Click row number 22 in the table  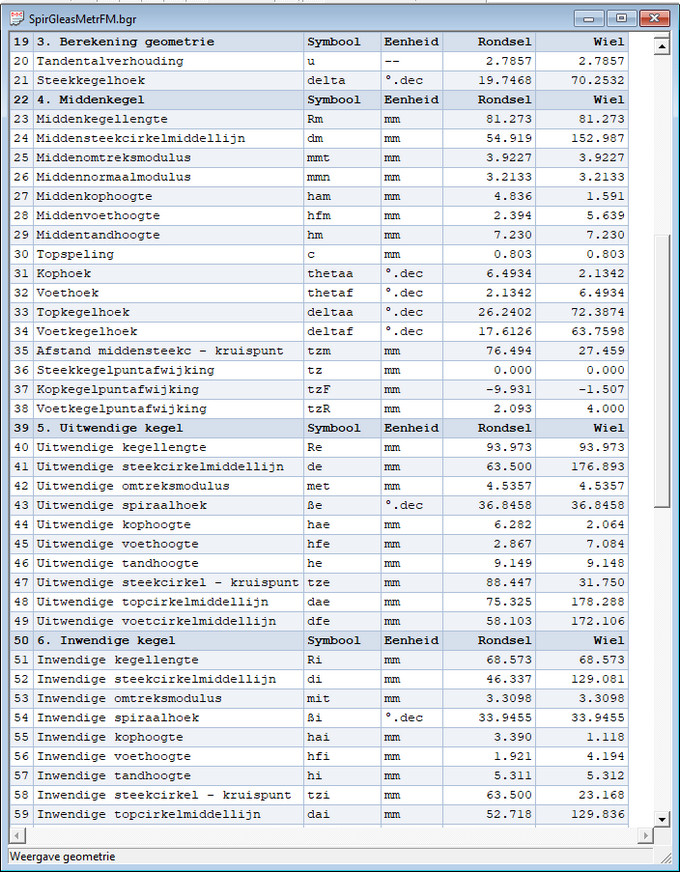21,100
